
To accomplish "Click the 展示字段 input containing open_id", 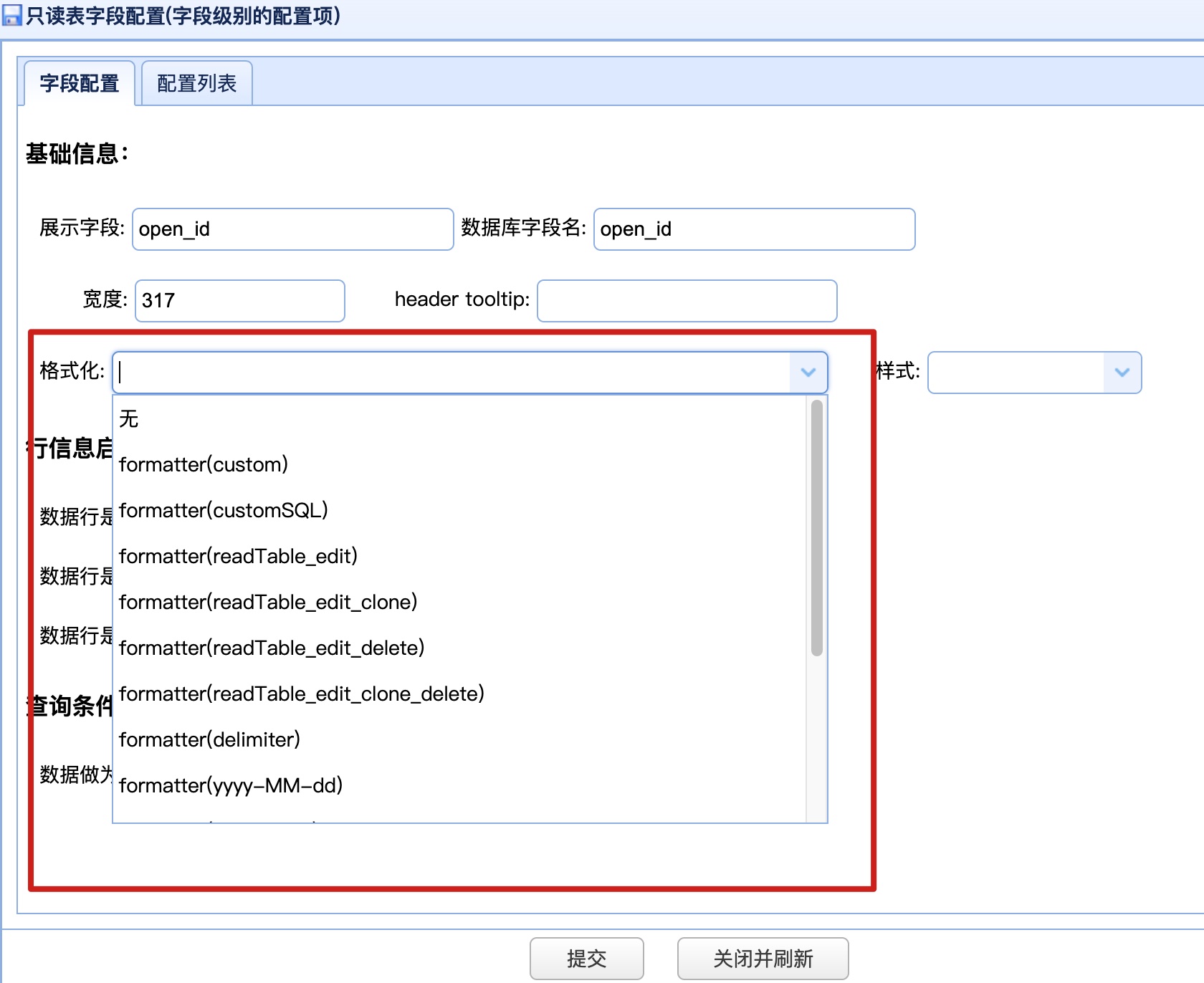I will coord(293,229).
